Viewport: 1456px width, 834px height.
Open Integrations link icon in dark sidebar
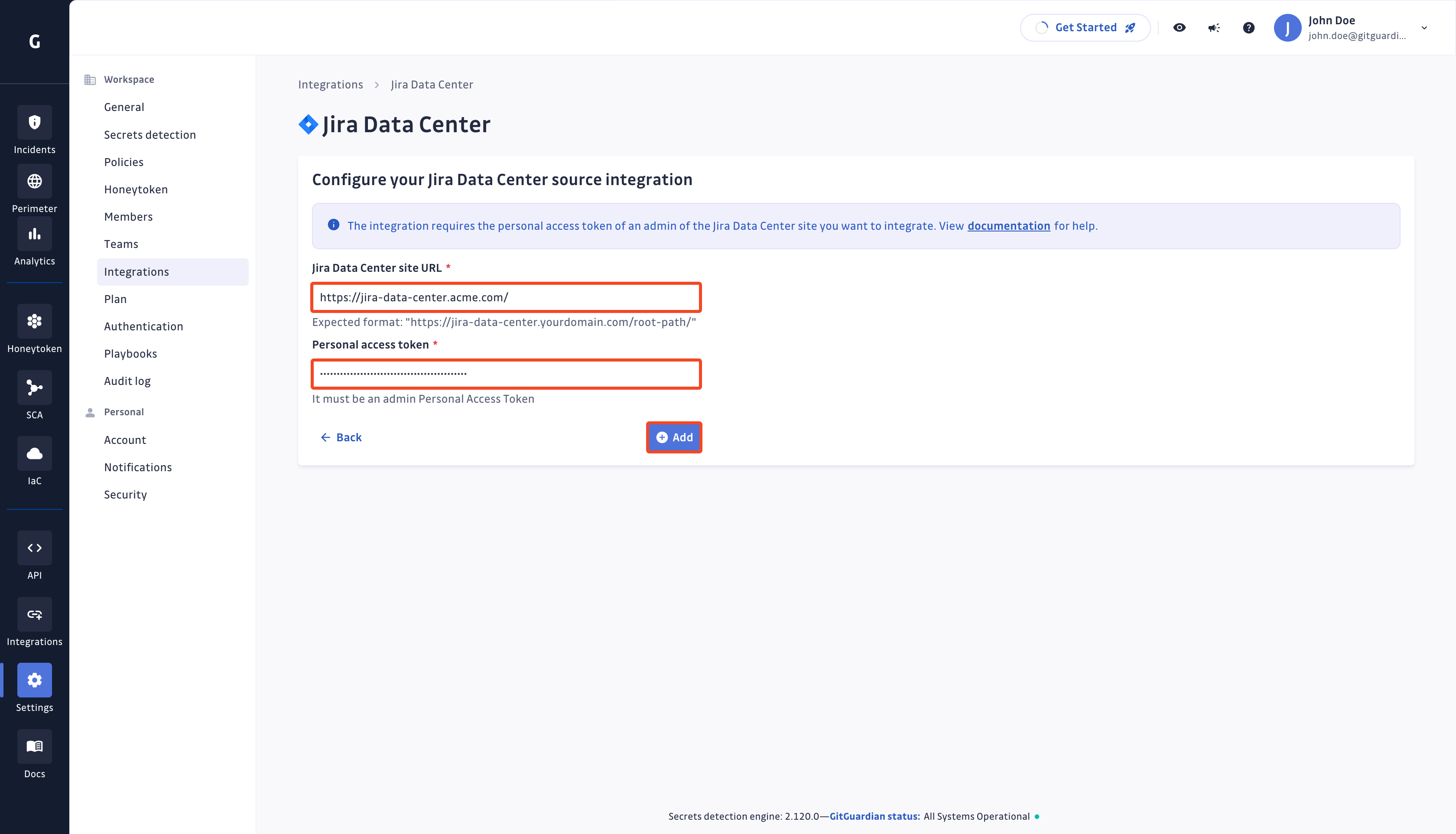pyautogui.click(x=34, y=615)
